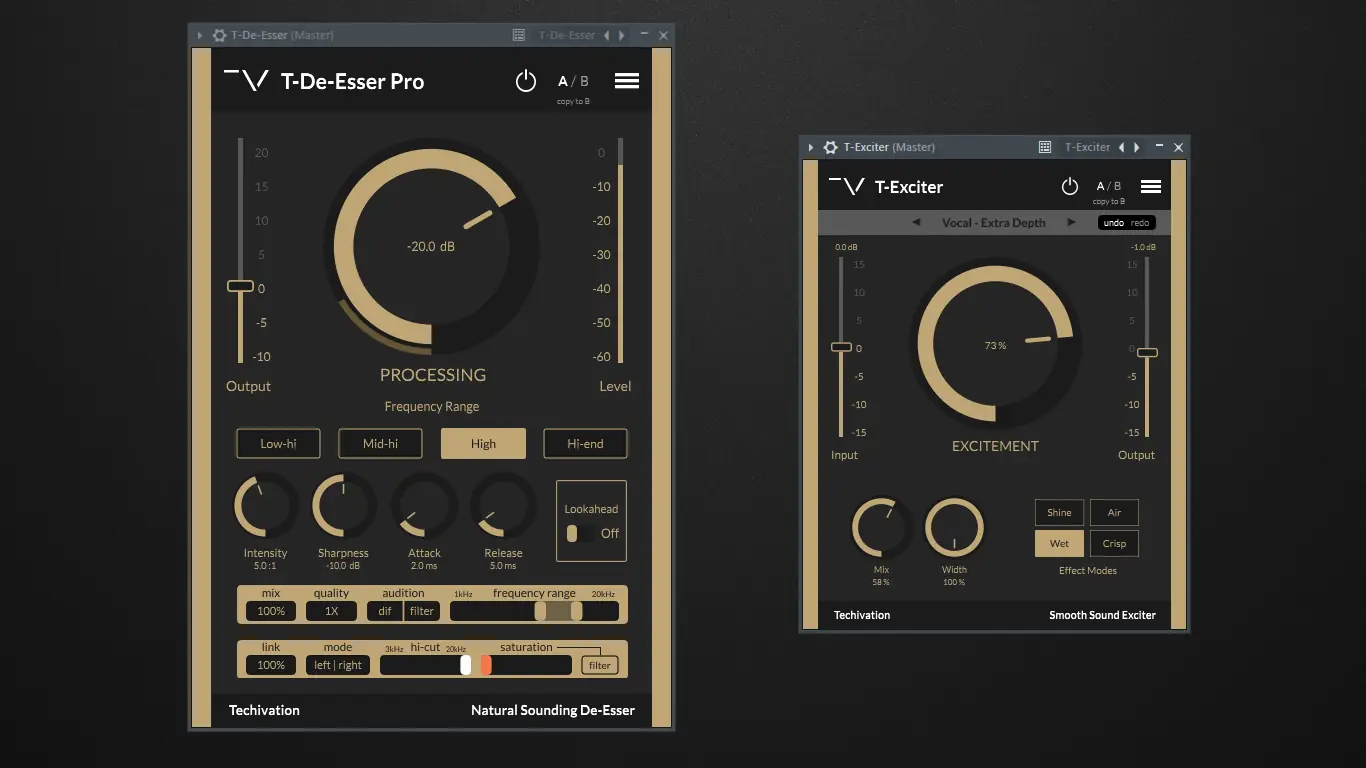1366x768 pixels.
Task: Select High frequency range
Action: point(483,443)
